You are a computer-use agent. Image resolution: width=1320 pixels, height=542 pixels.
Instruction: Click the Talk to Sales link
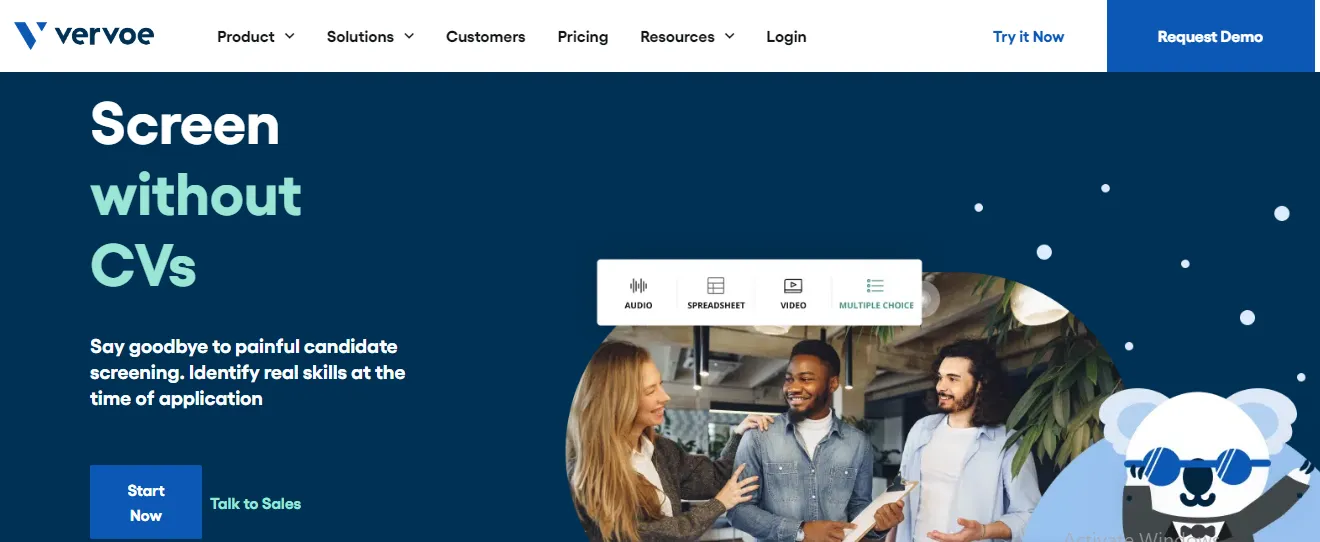[x=255, y=503]
